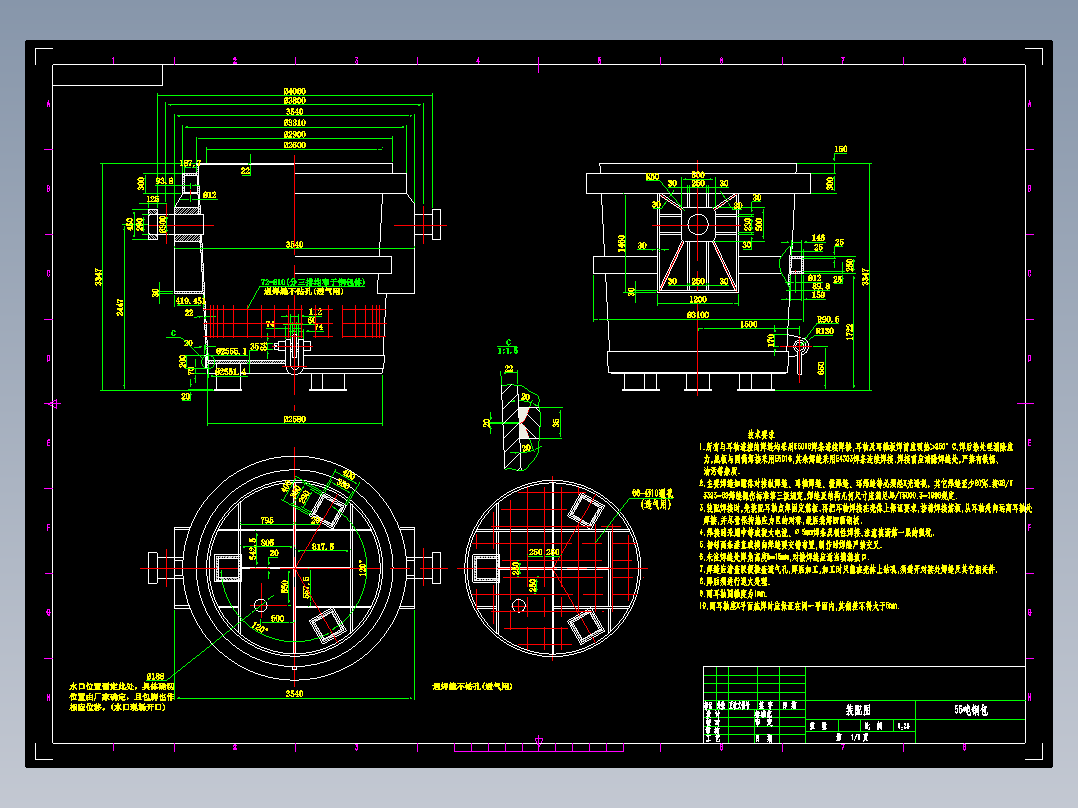The width and height of the screenshot is (1078, 808).
Task: Click the R130 radius annotation
Action: point(824,331)
